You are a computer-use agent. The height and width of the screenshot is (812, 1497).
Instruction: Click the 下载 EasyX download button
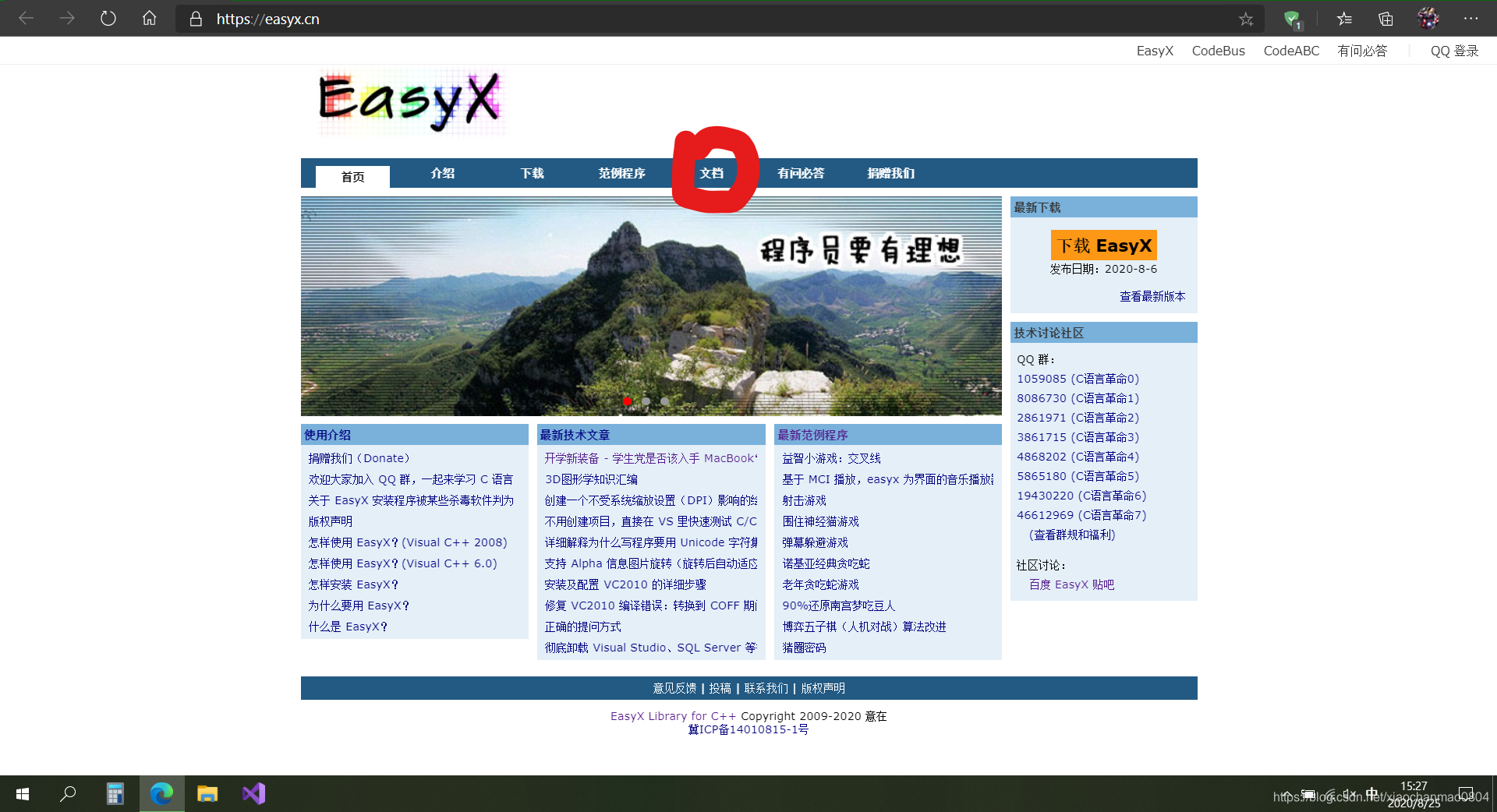tap(1103, 245)
